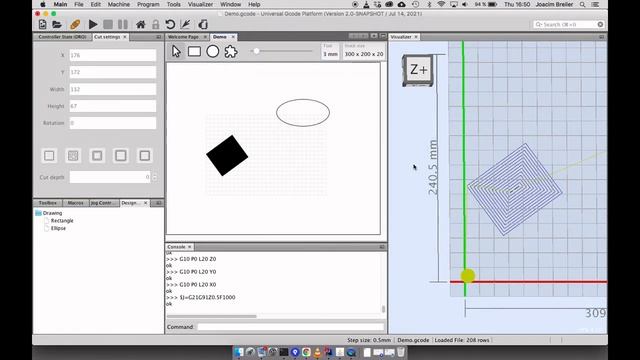Click the Cut depth field
This screenshot has height=360, width=640.
[x=110, y=177]
